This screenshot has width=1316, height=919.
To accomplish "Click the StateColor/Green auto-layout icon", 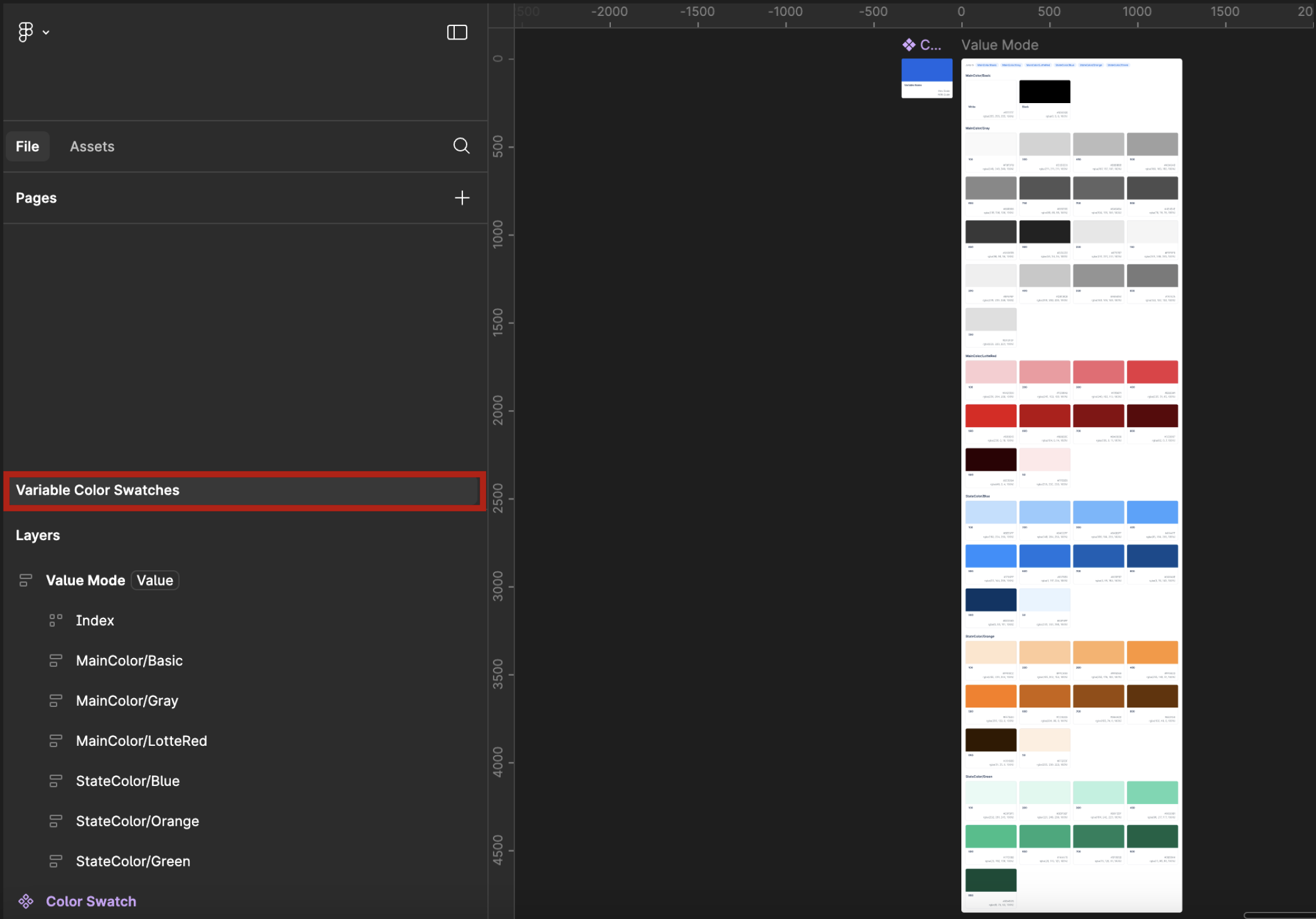I will 55,861.
